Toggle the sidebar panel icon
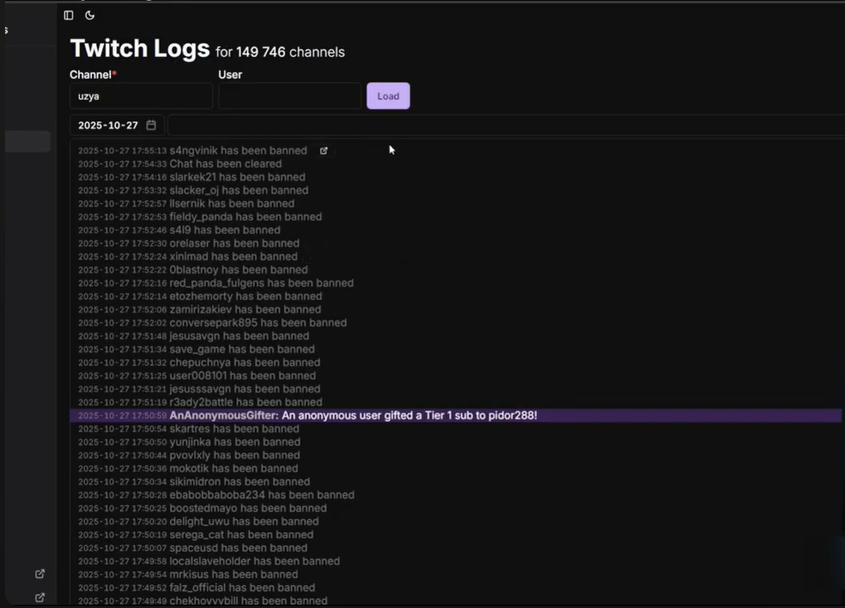The width and height of the screenshot is (845, 608). tap(68, 15)
